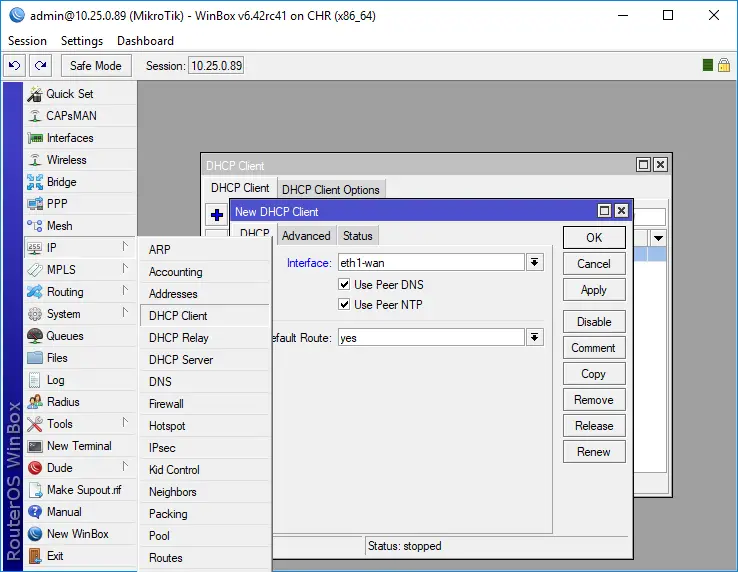Click the green connection status indicator
The width and height of the screenshot is (738, 572).
tap(707, 65)
